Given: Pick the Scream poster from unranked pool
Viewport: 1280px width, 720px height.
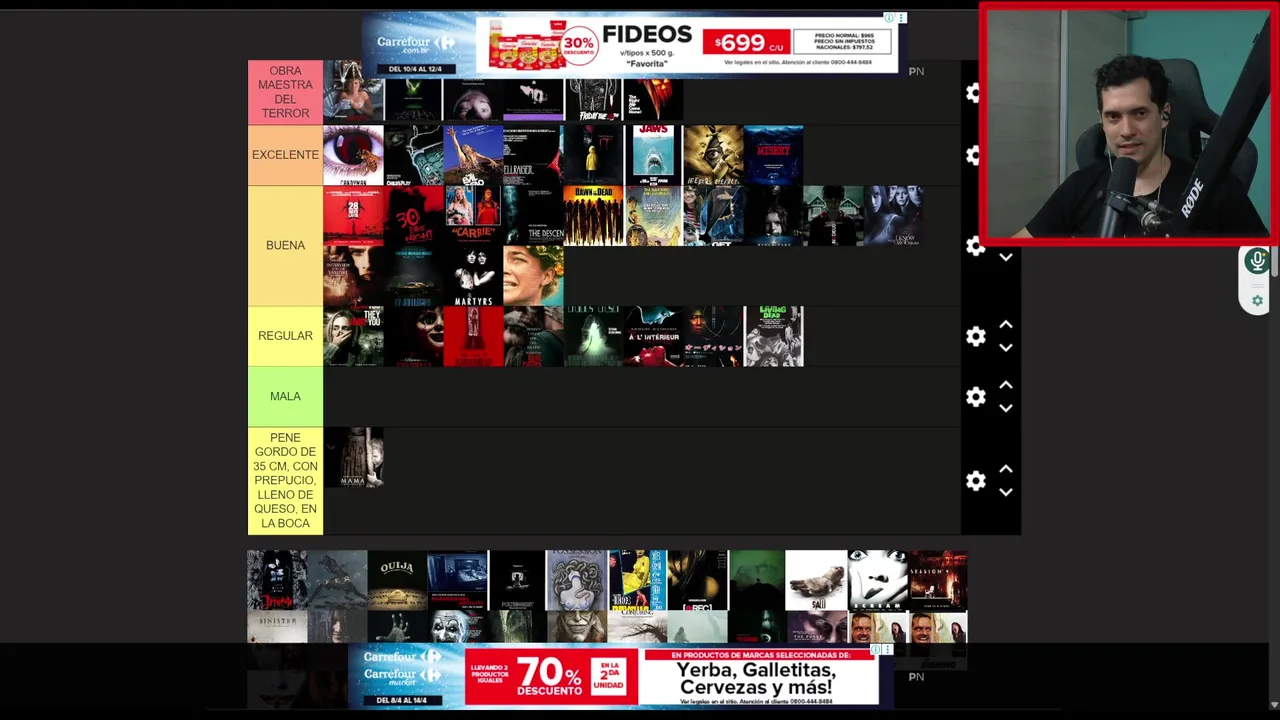Looking at the screenshot, I should [877, 580].
